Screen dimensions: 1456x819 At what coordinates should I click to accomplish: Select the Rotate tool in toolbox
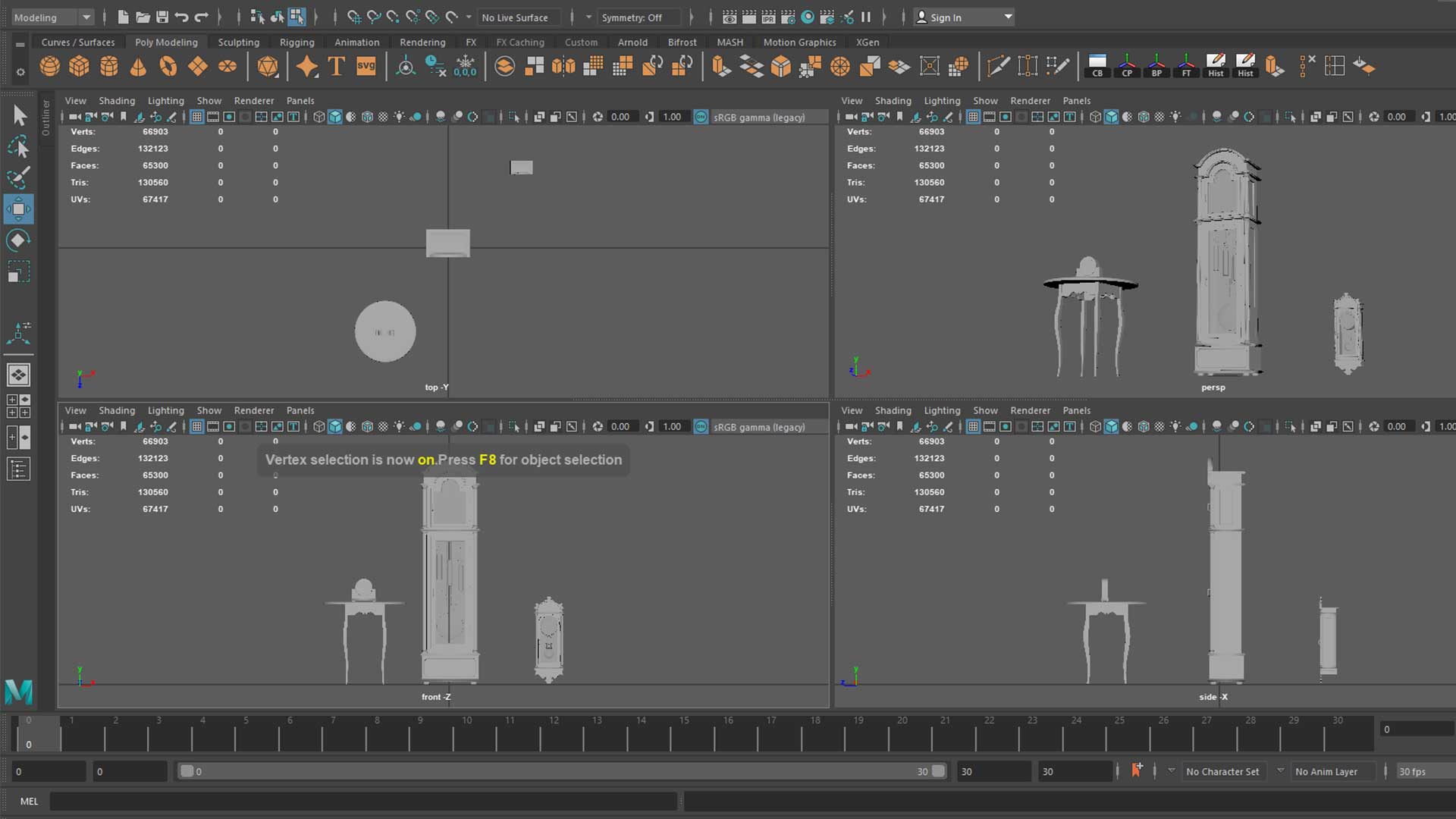(18, 240)
